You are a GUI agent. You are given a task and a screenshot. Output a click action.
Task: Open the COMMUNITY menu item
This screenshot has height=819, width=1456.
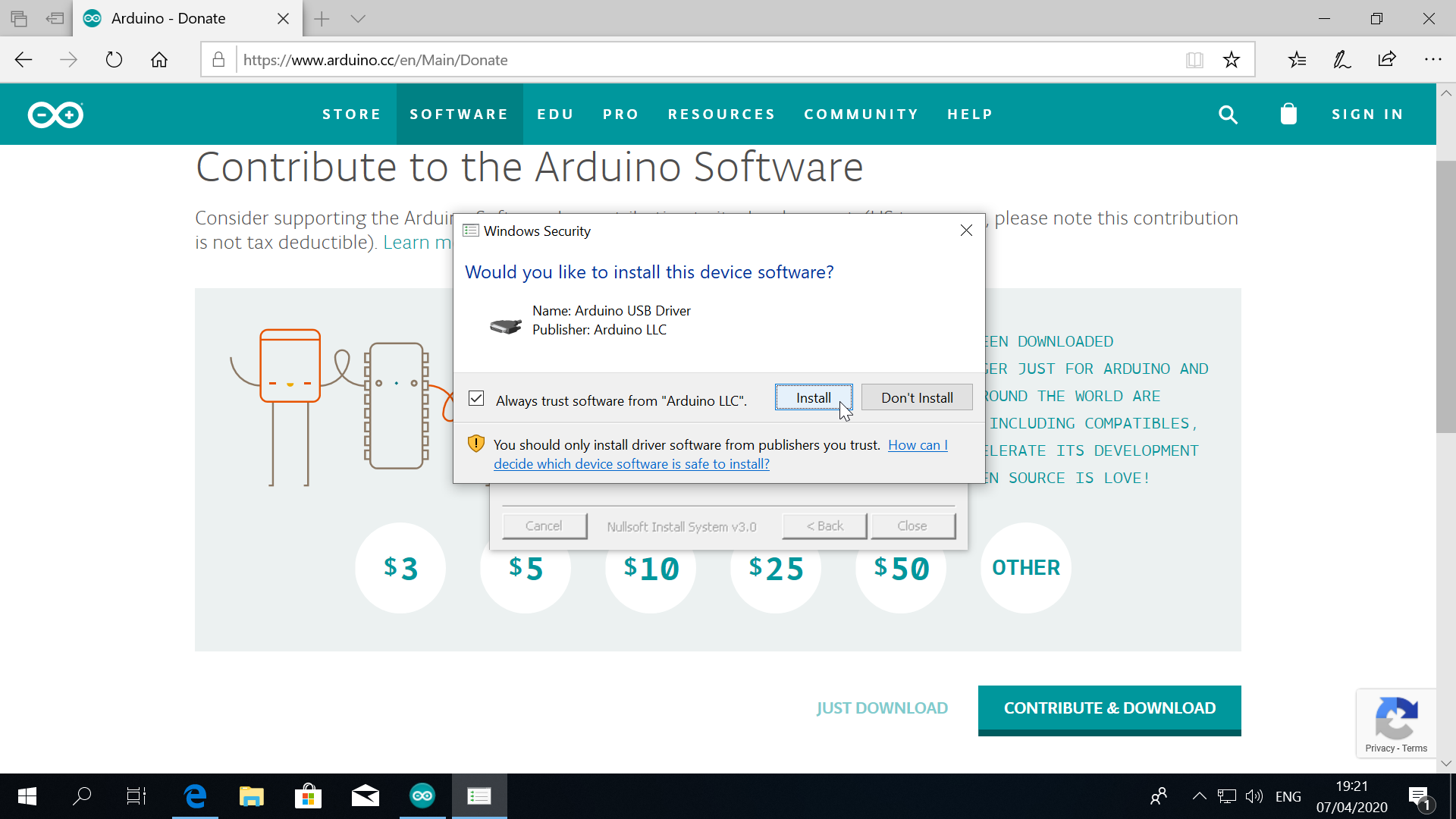(x=861, y=115)
